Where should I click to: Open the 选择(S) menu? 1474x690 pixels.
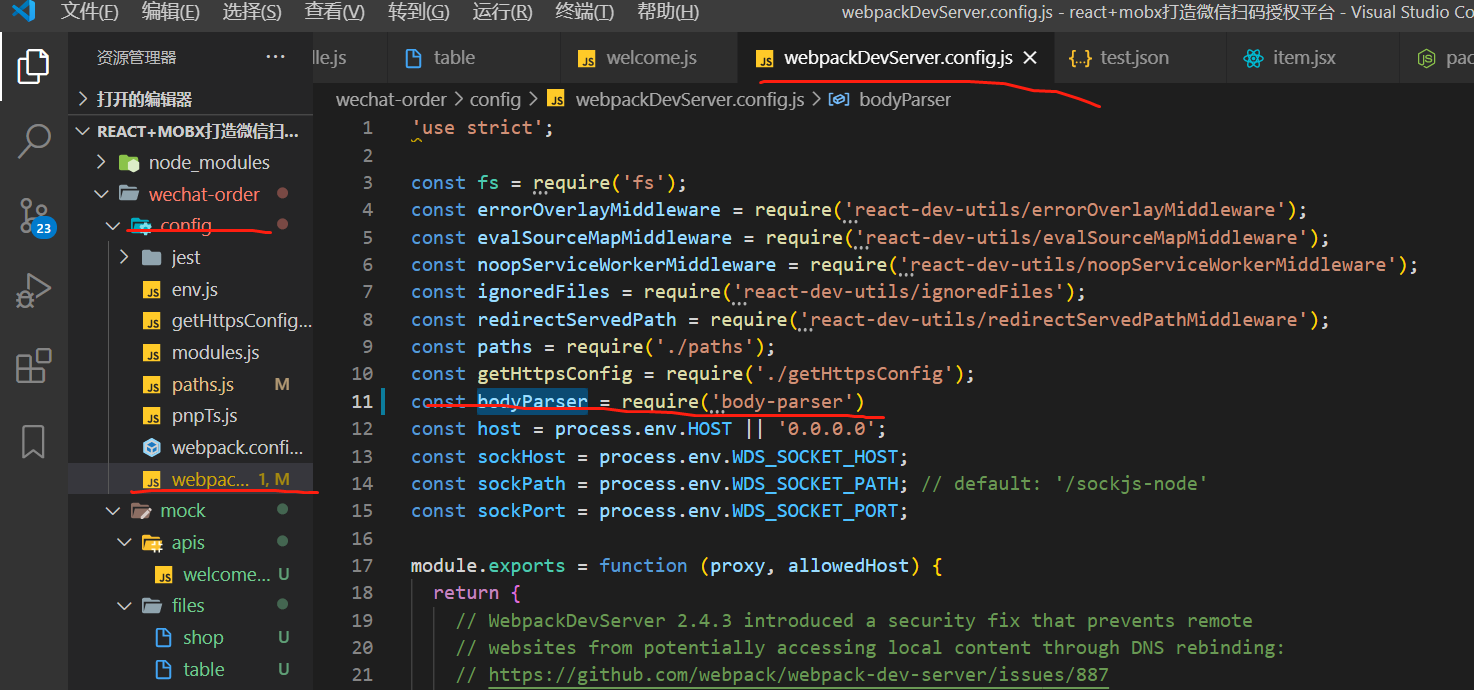pyautogui.click(x=252, y=12)
